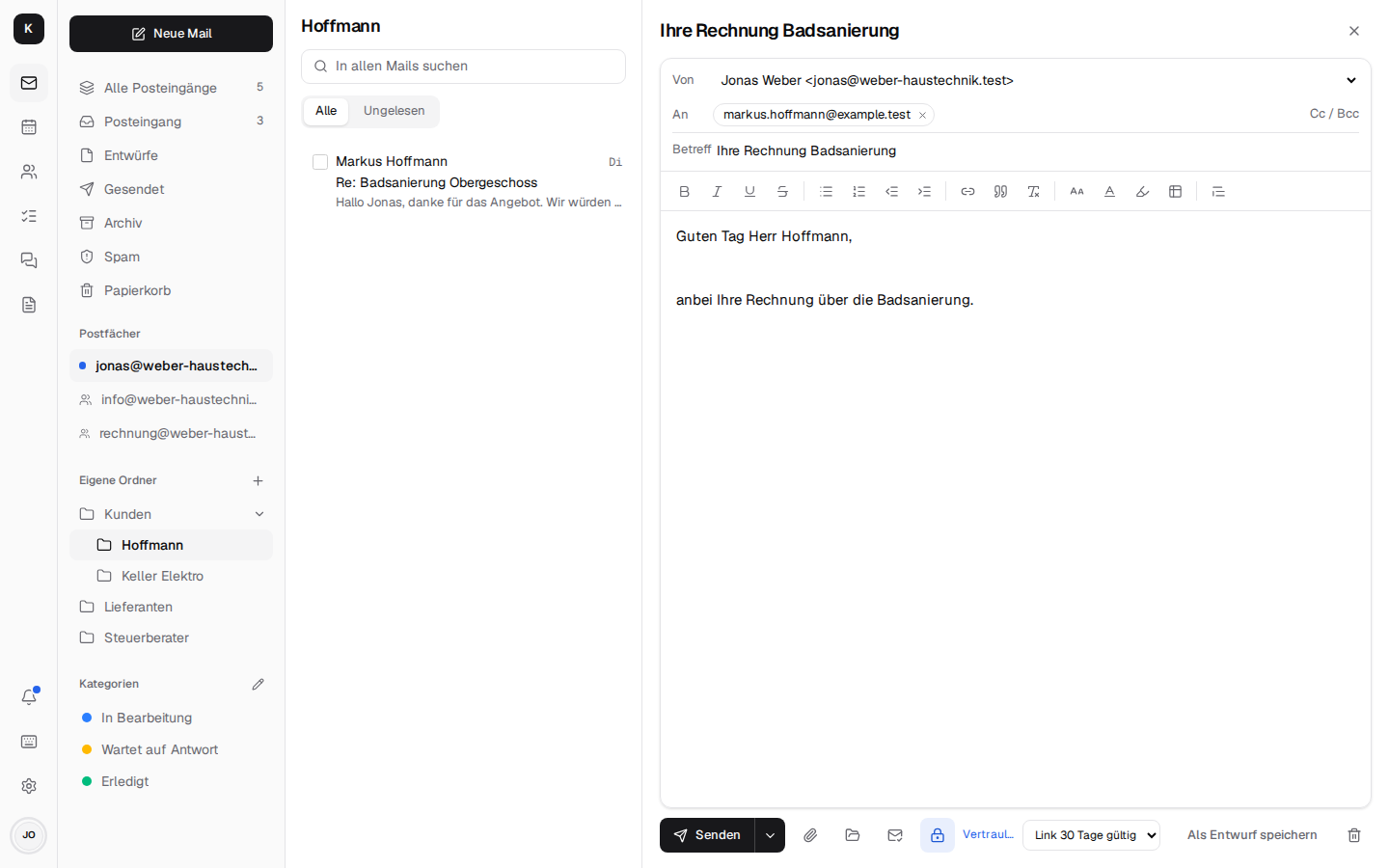Remove the markus.hoffmann@example.test recipient
Image resolution: width=1389 pixels, height=868 pixels.
coord(922,115)
